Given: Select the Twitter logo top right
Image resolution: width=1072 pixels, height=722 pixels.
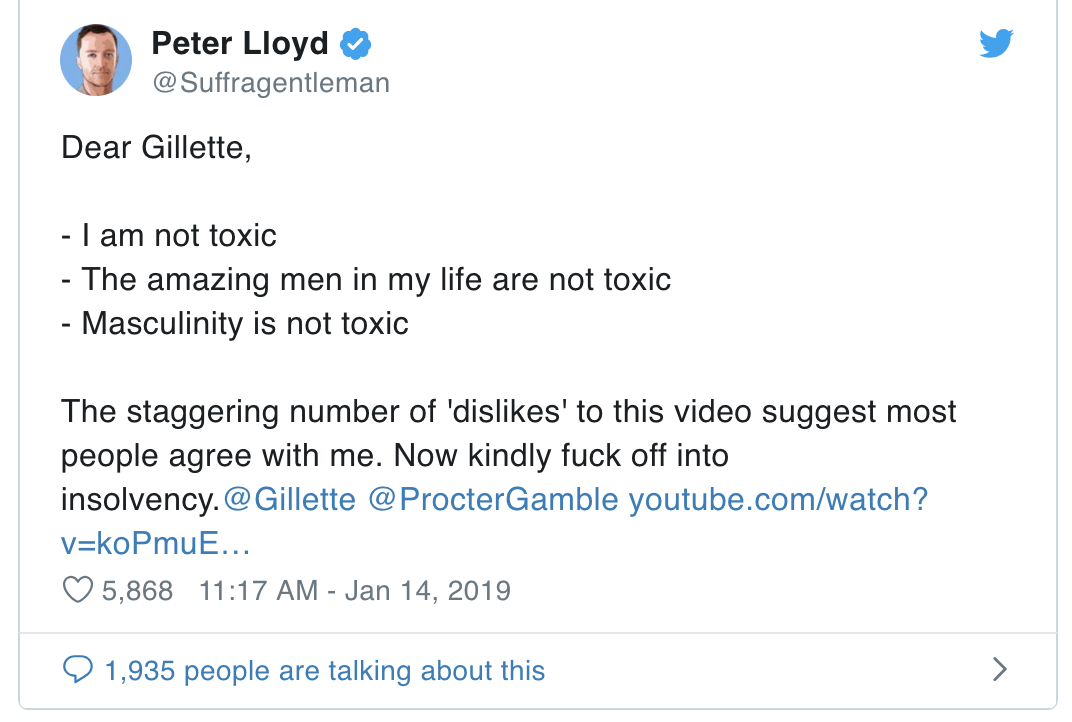Looking at the screenshot, I should pyautogui.click(x=996, y=43).
